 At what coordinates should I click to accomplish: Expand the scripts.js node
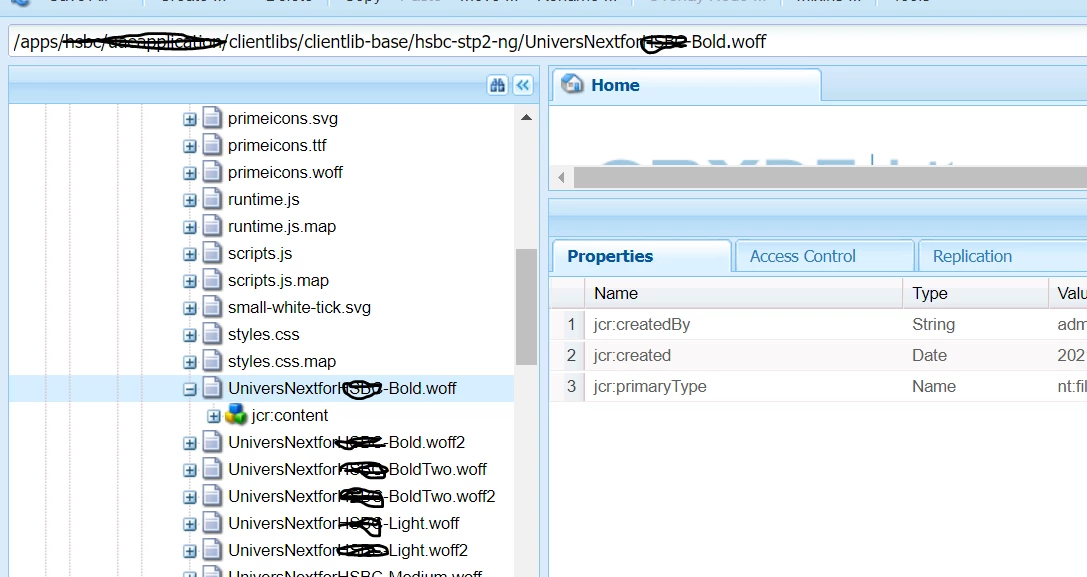click(189, 255)
